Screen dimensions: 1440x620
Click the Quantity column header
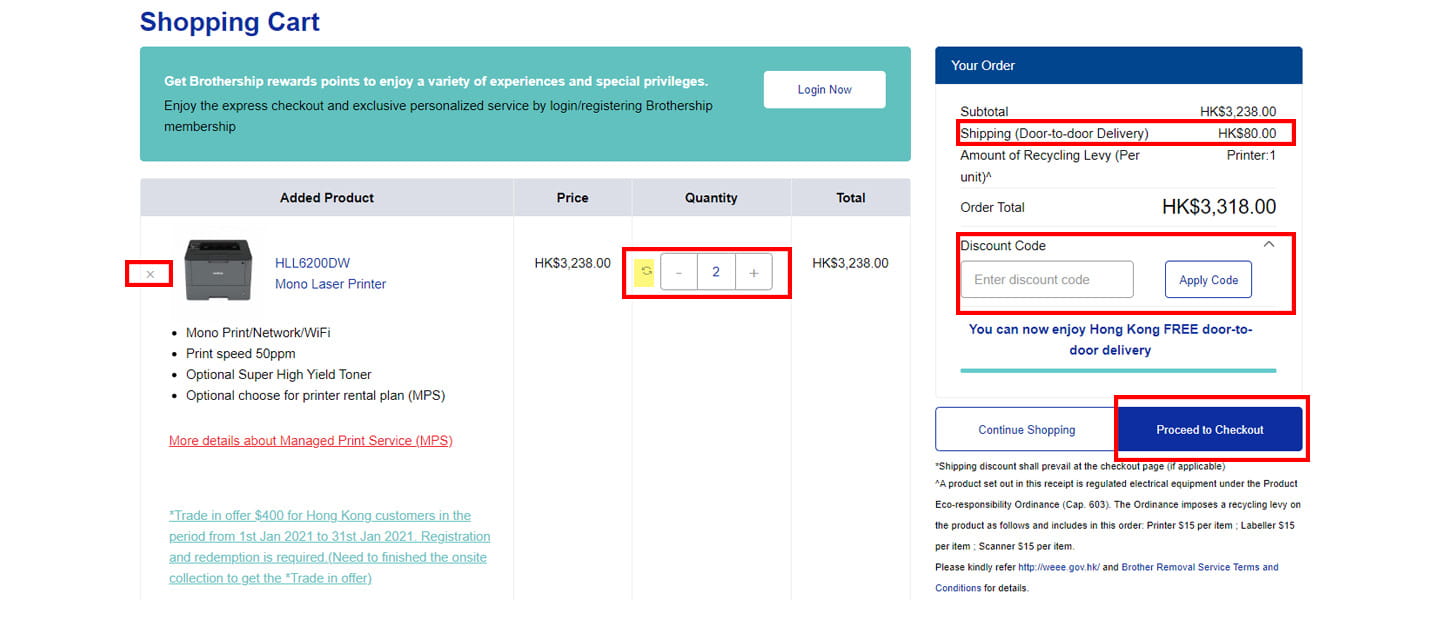[711, 197]
